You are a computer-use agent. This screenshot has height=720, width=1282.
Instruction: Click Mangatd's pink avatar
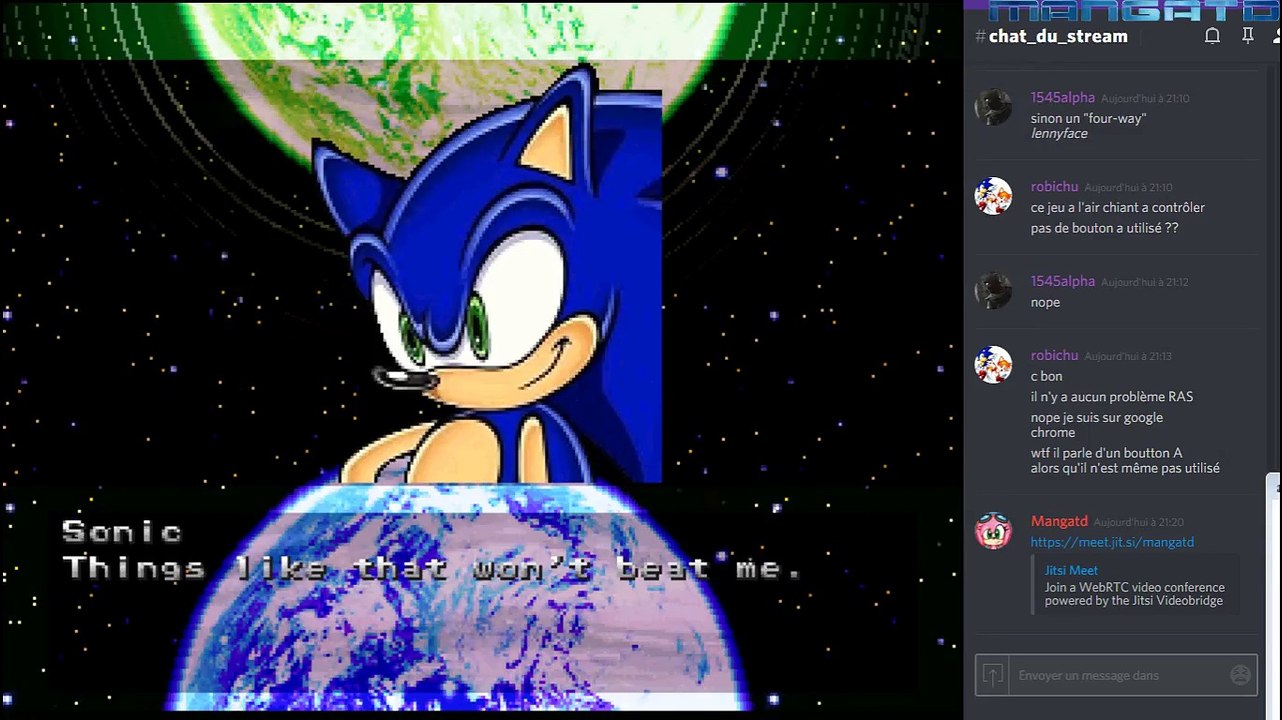993,531
